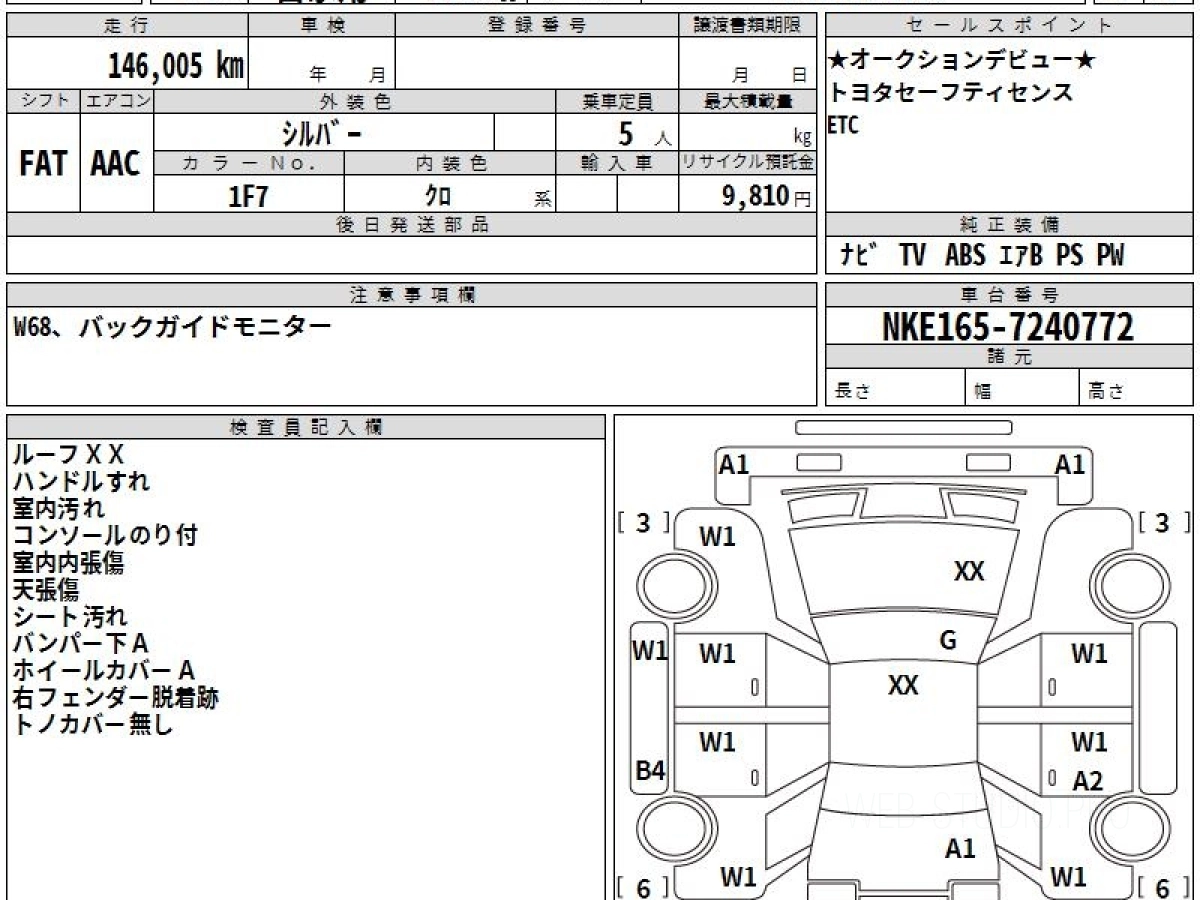Select the 天張傷 inspector note
The height and width of the screenshot is (900, 1200).
[x=45, y=590]
